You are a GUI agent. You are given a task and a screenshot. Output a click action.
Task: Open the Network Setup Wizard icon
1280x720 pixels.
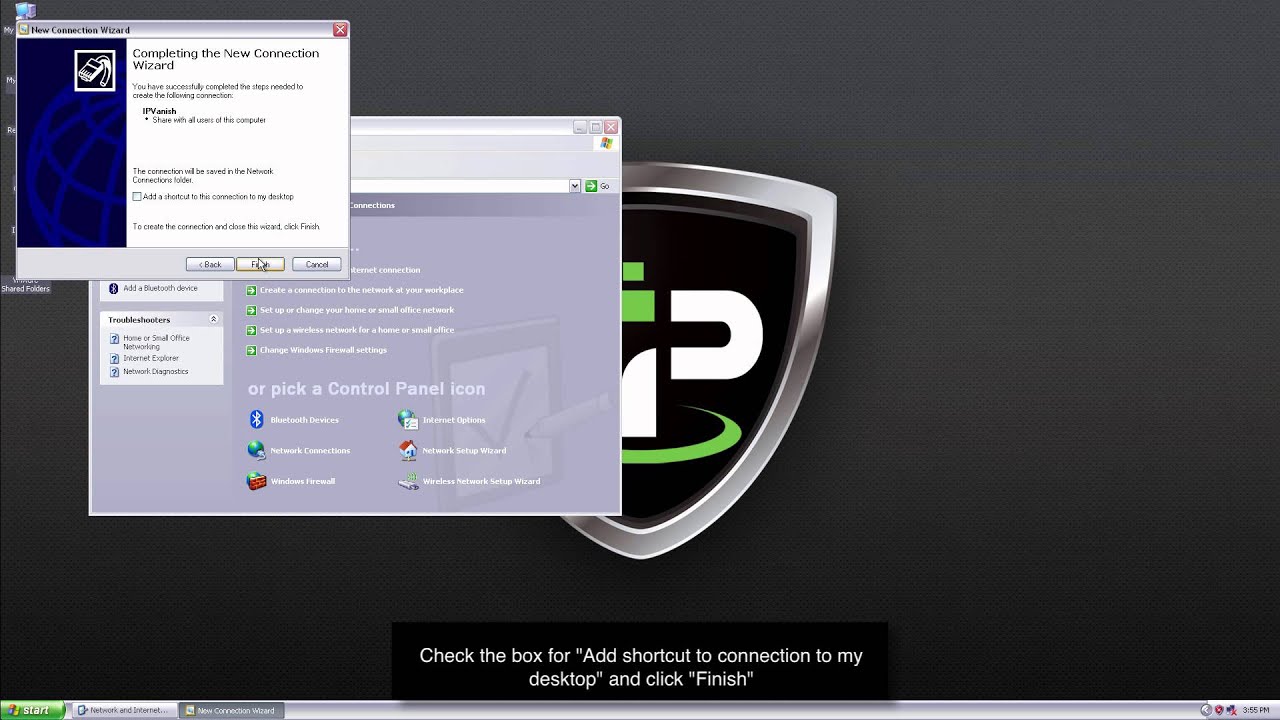point(408,450)
